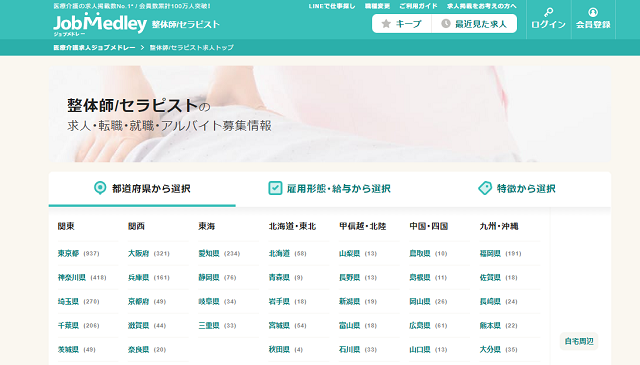Select 島根県 prefecture link

click(x=420, y=278)
